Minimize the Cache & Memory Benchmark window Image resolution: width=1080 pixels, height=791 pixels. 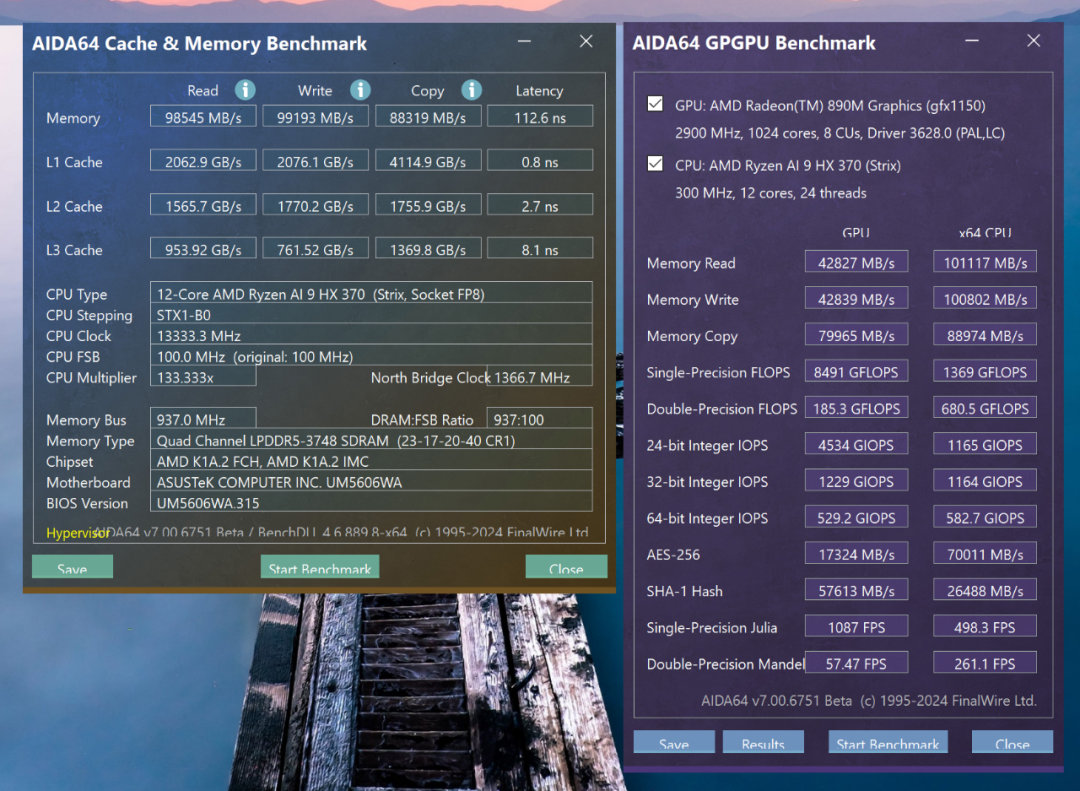point(525,41)
